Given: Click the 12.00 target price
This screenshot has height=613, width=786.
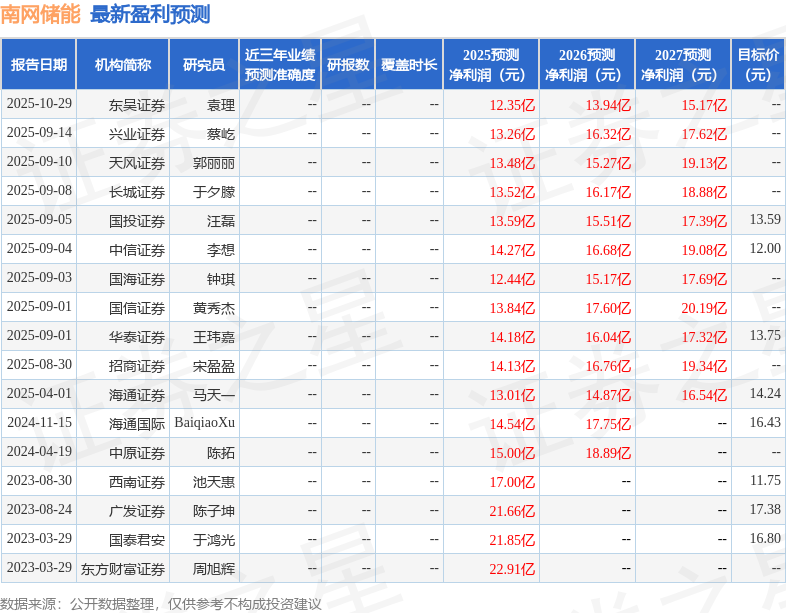Looking at the screenshot, I should click(765, 249).
